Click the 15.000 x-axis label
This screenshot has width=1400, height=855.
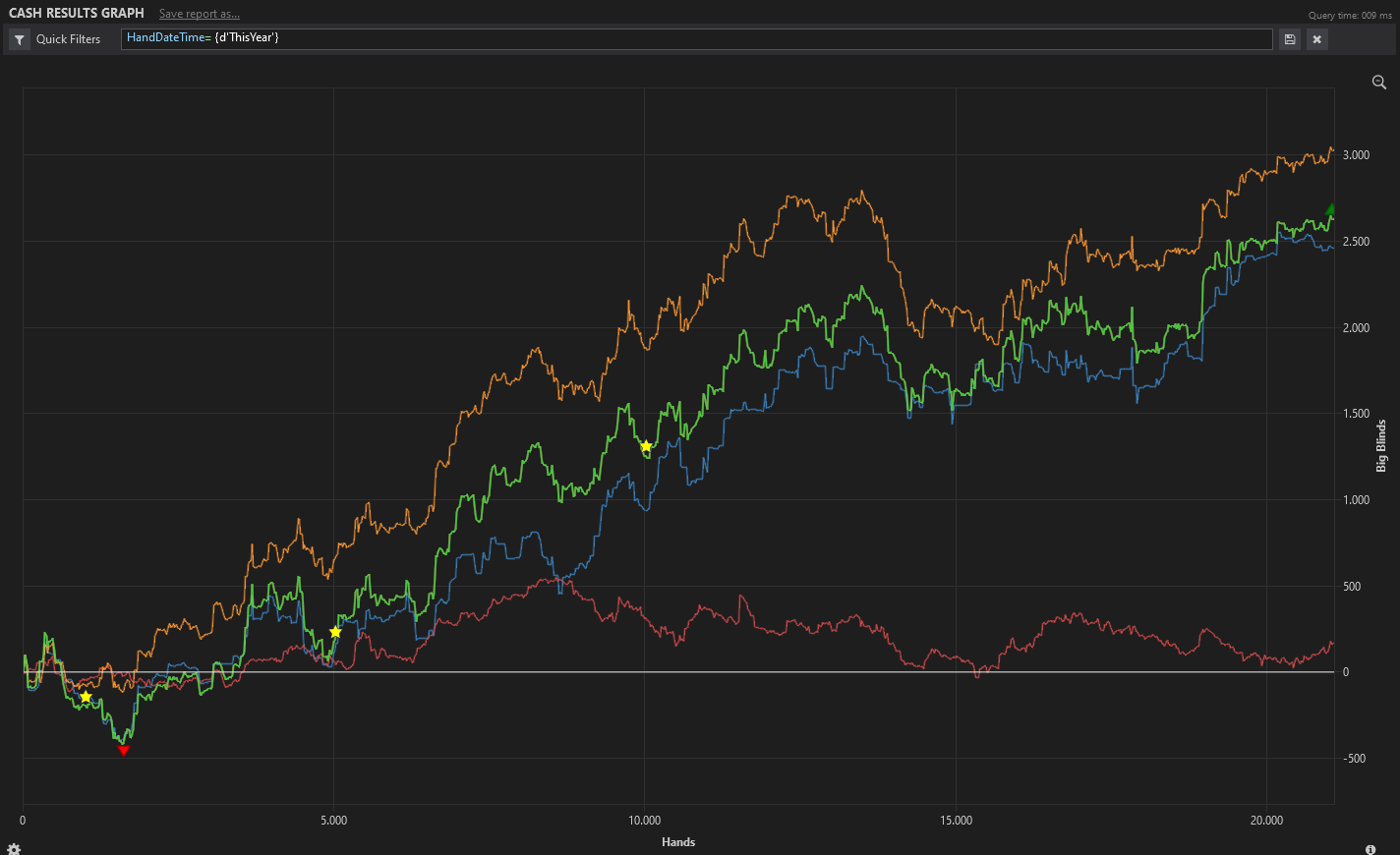click(956, 821)
